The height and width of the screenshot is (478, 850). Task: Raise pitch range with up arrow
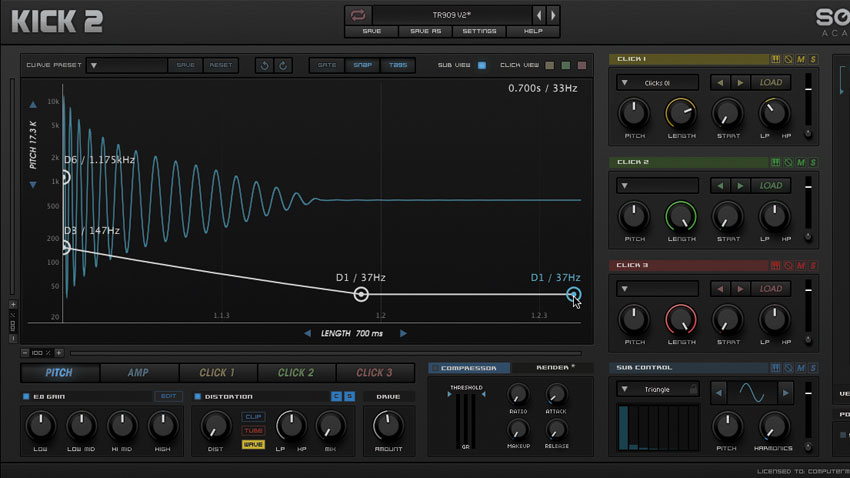tap(33, 104)
